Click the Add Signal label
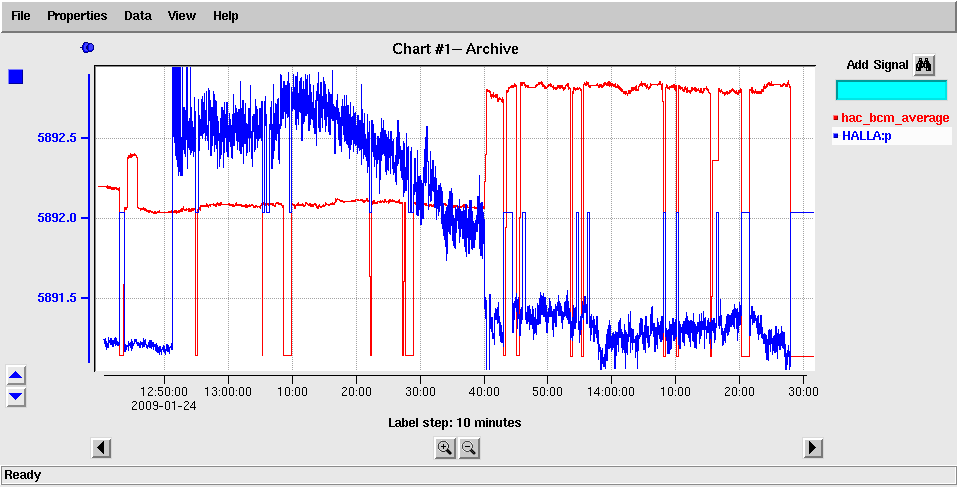The image size is (957, 487). coord(878,65)
